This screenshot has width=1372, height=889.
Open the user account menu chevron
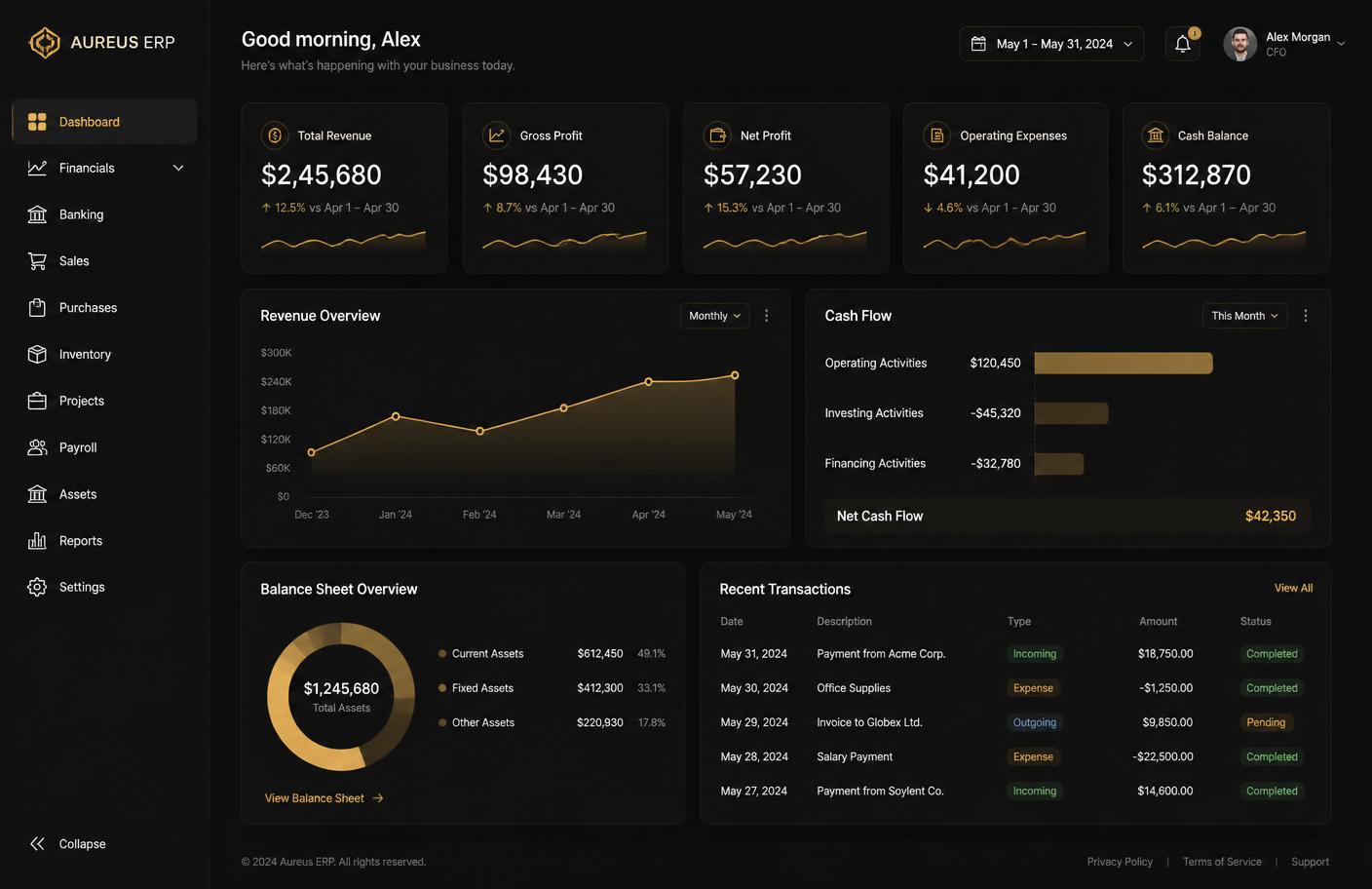[1341, 44]
